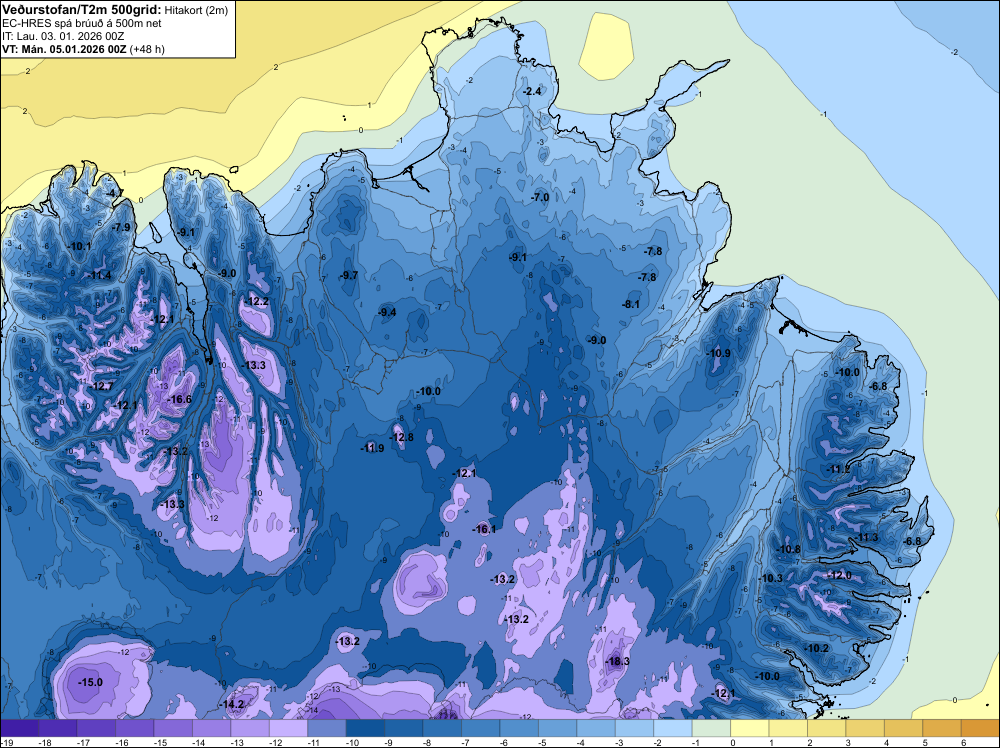
Task: Click the -11.2 temperature value
Action: pos(838,469)
